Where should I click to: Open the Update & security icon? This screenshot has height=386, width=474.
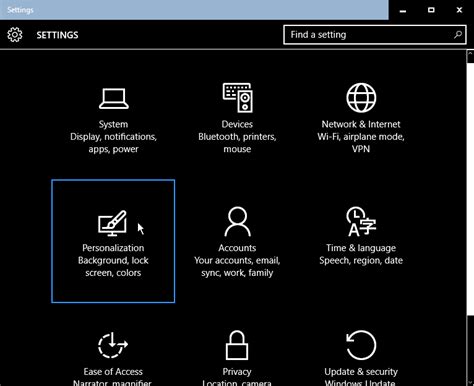tap(361, 345)
